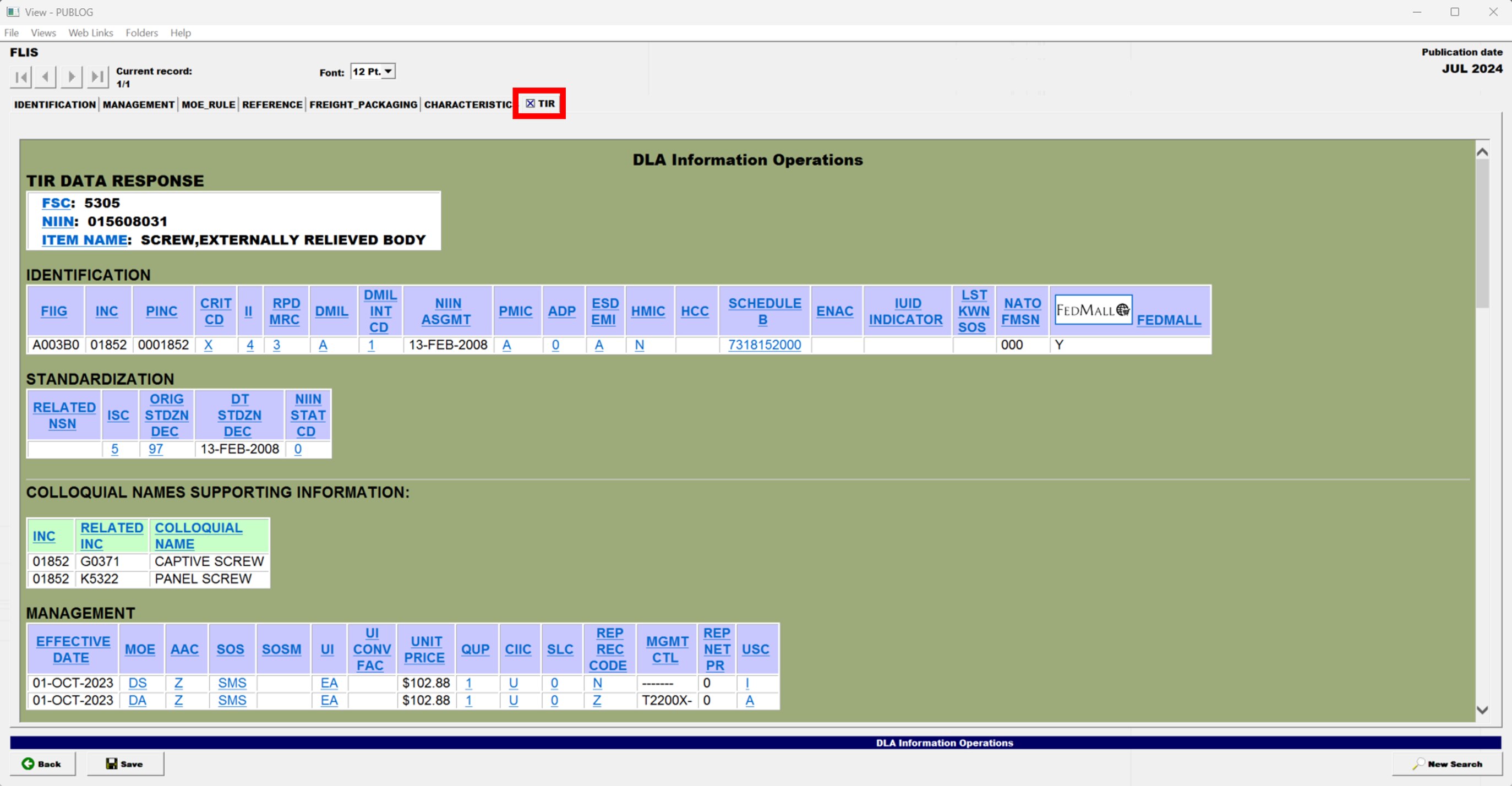Click the ISC header link

[118, 416]
